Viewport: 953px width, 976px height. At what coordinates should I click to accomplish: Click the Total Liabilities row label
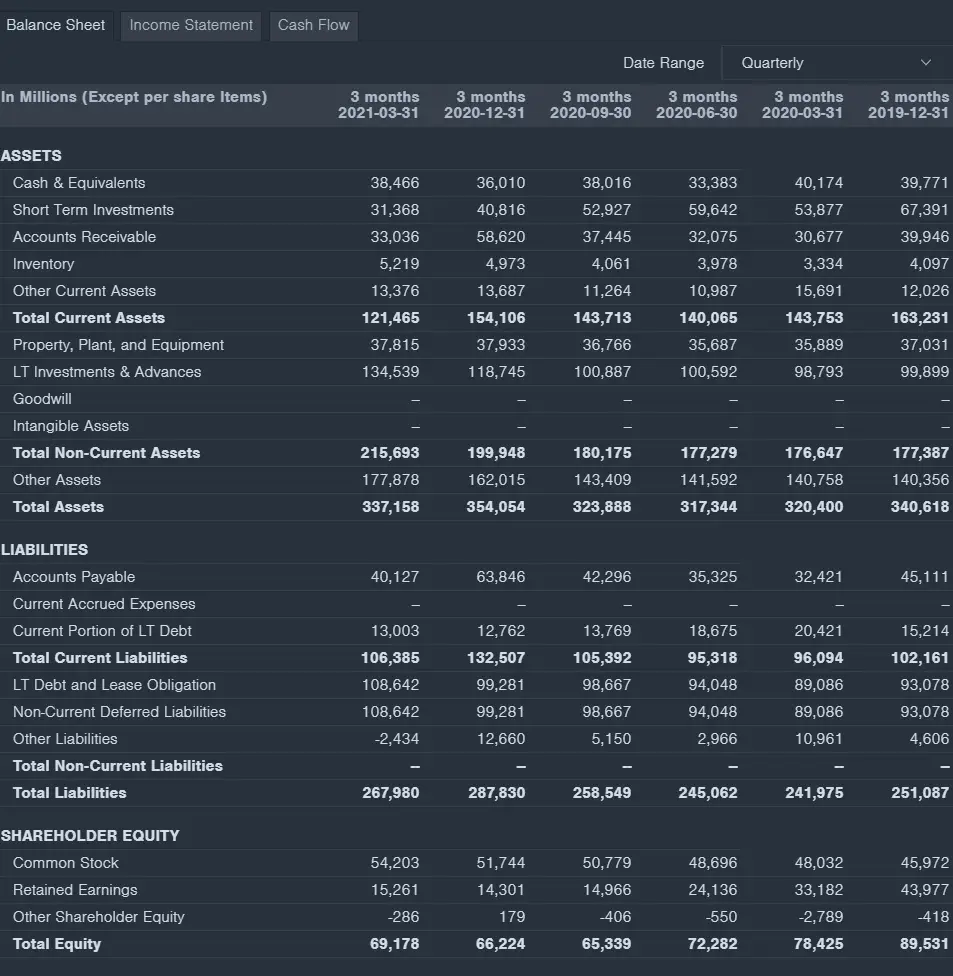70,793
